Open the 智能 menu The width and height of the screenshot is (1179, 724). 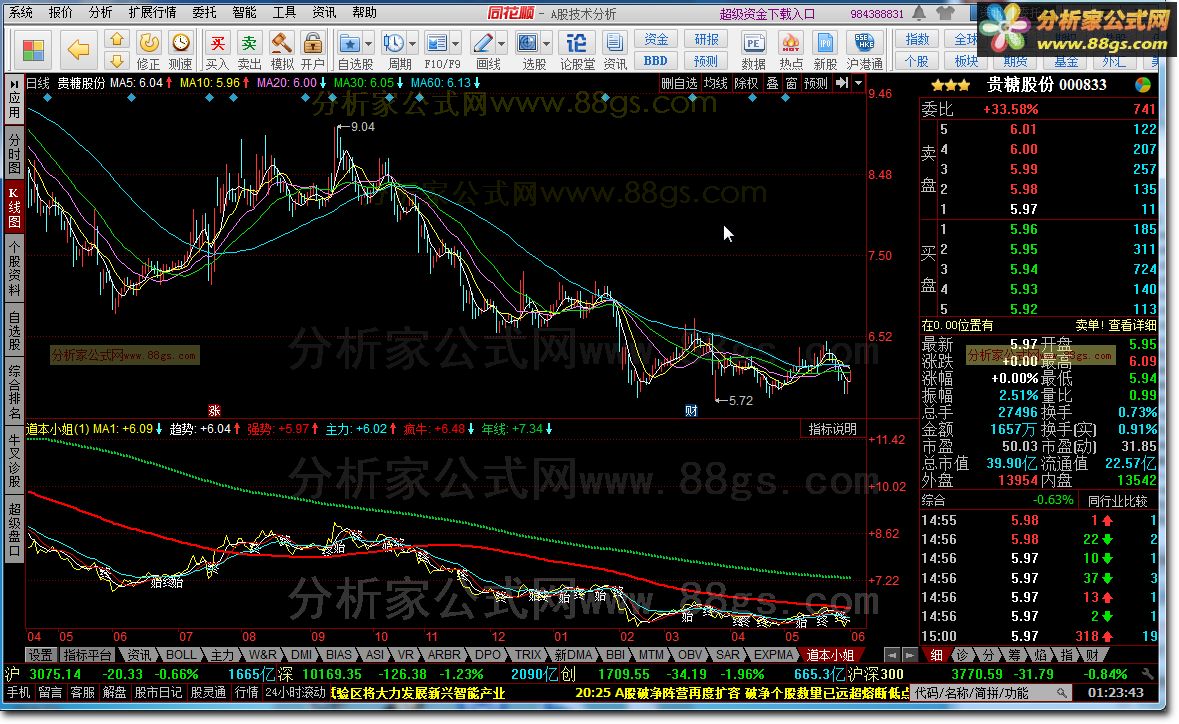pyautogui.click(x=244, y=13)
